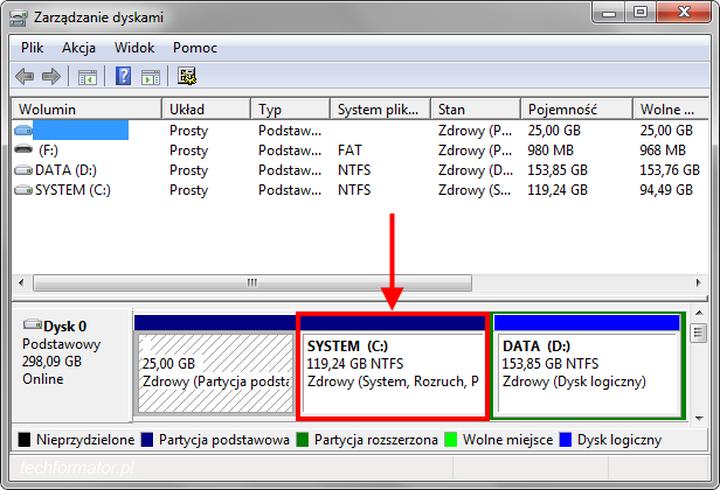Viewport: 720px width, 490px height.
Task: Select the F: volume drive icon
Action: click(23, 150)
